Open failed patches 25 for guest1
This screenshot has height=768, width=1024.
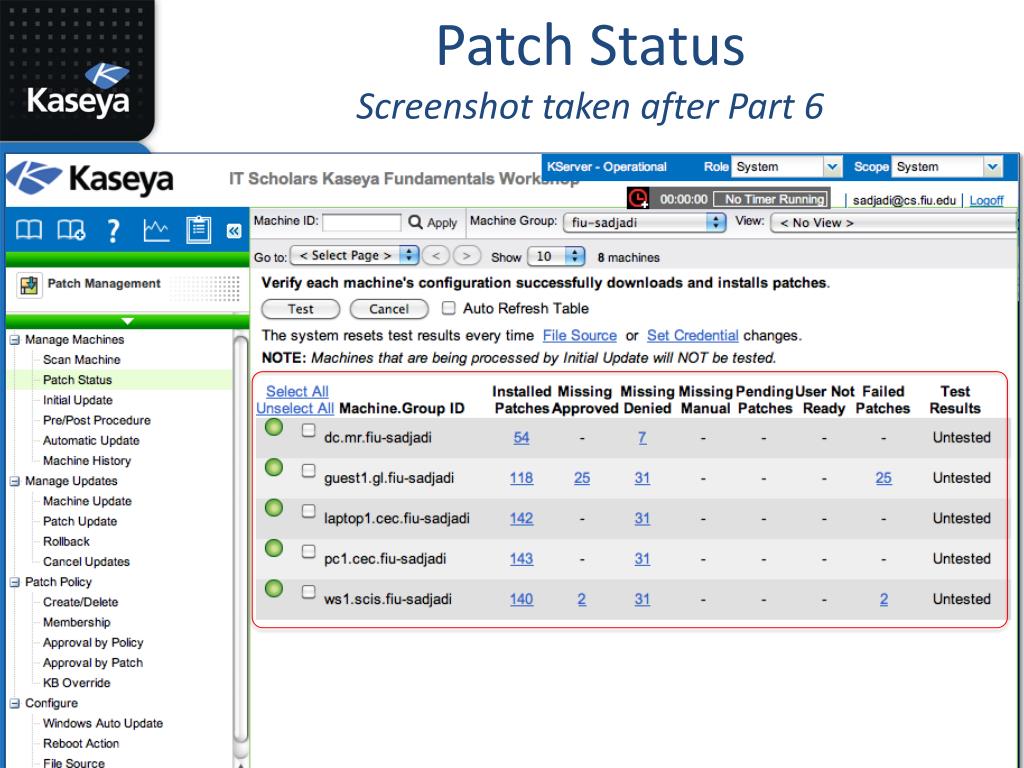[x=884, y=478]
